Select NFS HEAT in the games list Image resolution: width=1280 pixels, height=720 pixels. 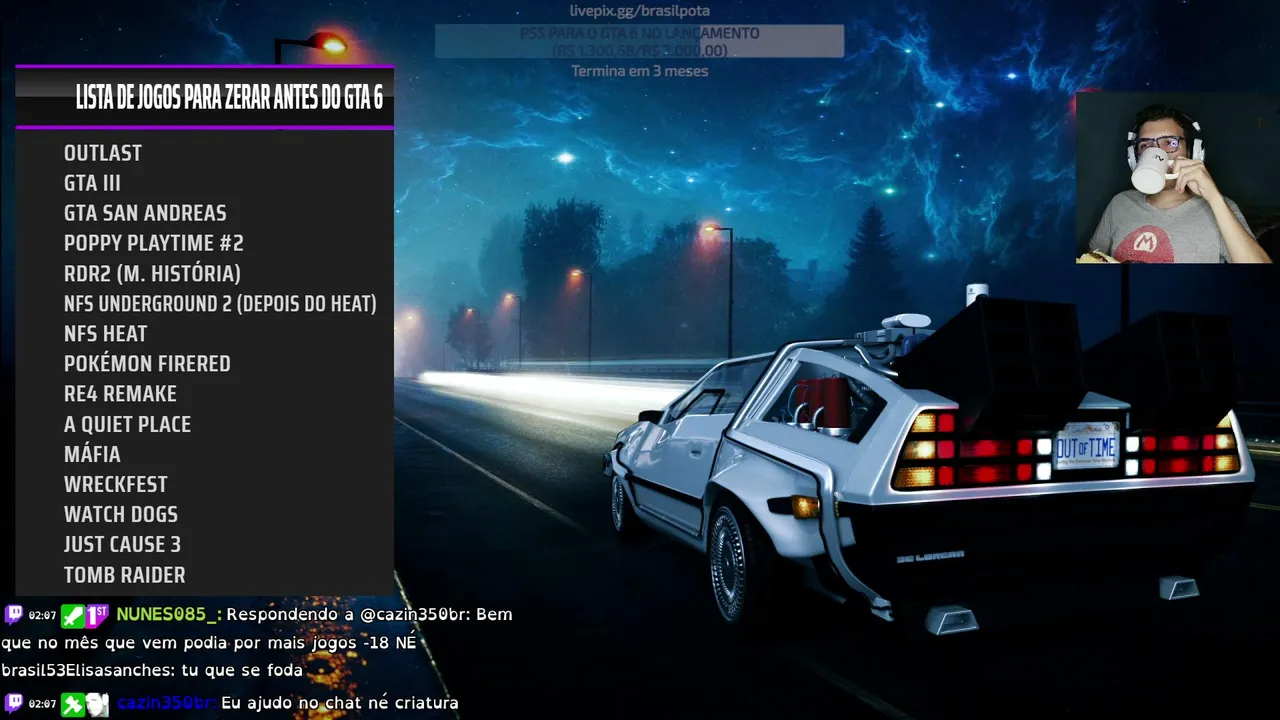tap(105, 334)
